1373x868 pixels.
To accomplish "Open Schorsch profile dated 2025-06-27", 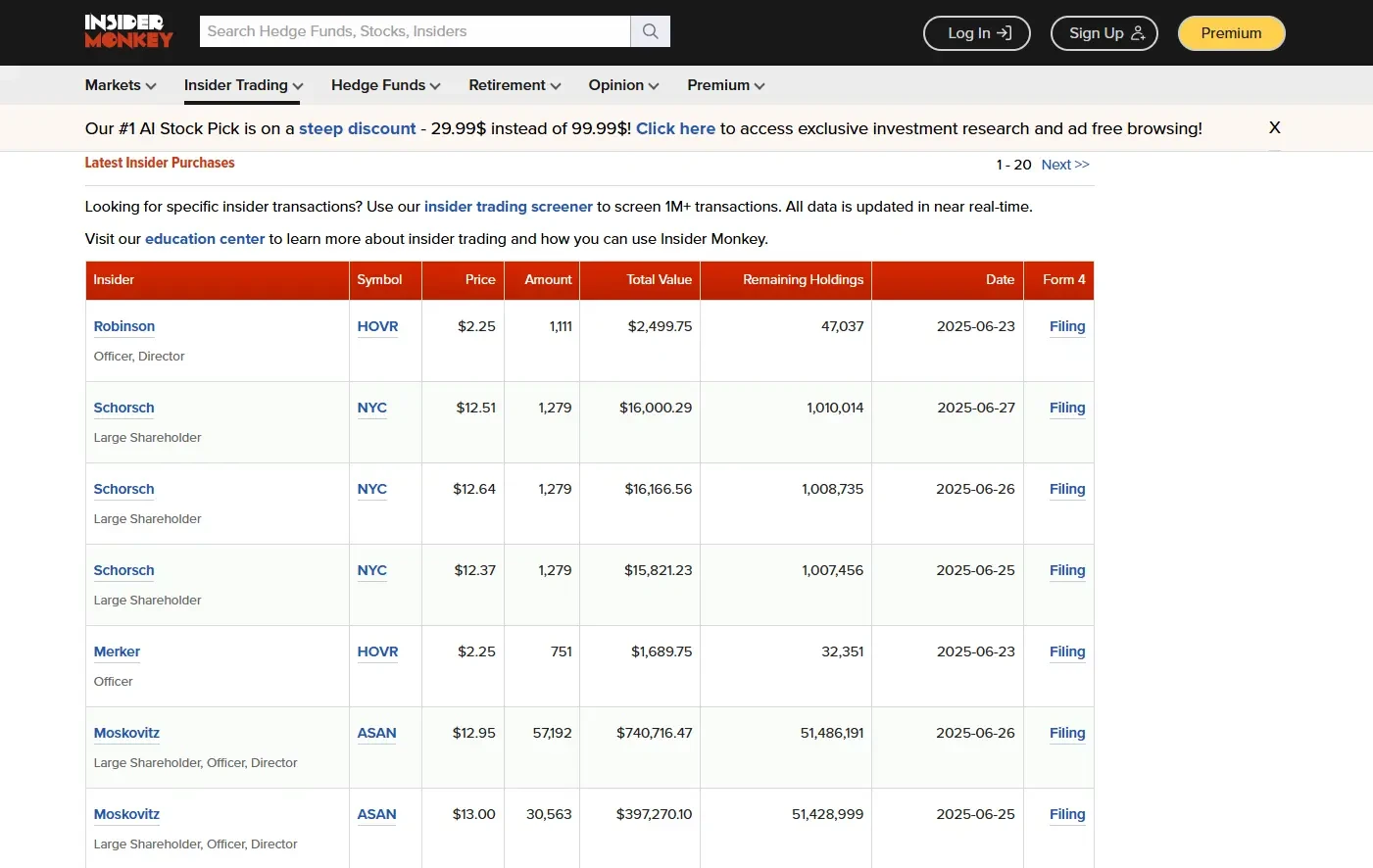I will click(x=123, y=408).
